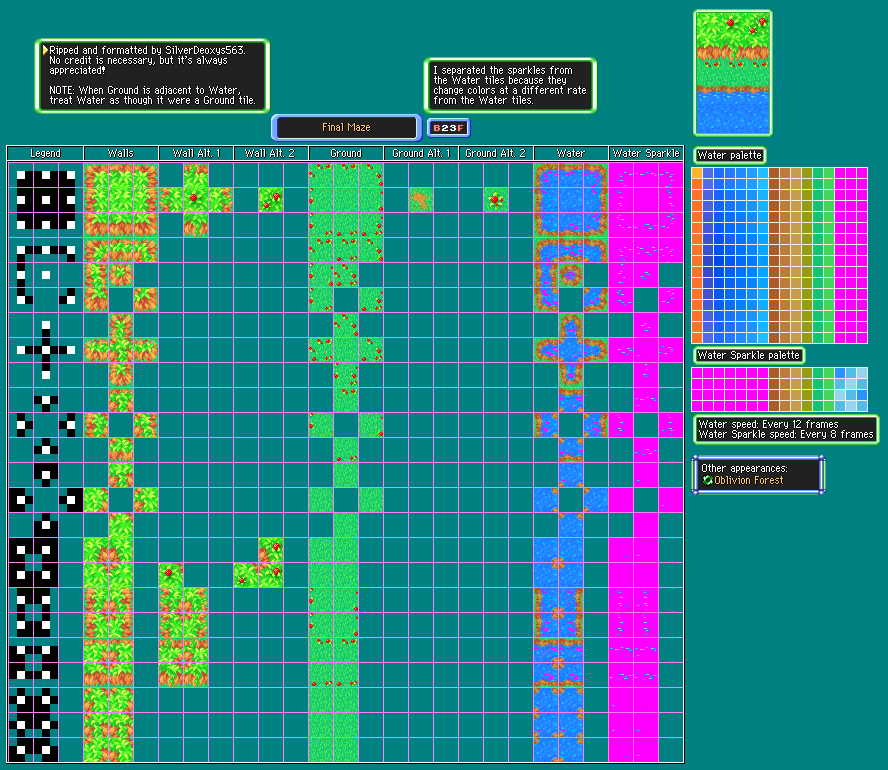The image size is (888, 770).
Task: Click the green icon beside Oblivion Forest
Action: click(707, 480)
